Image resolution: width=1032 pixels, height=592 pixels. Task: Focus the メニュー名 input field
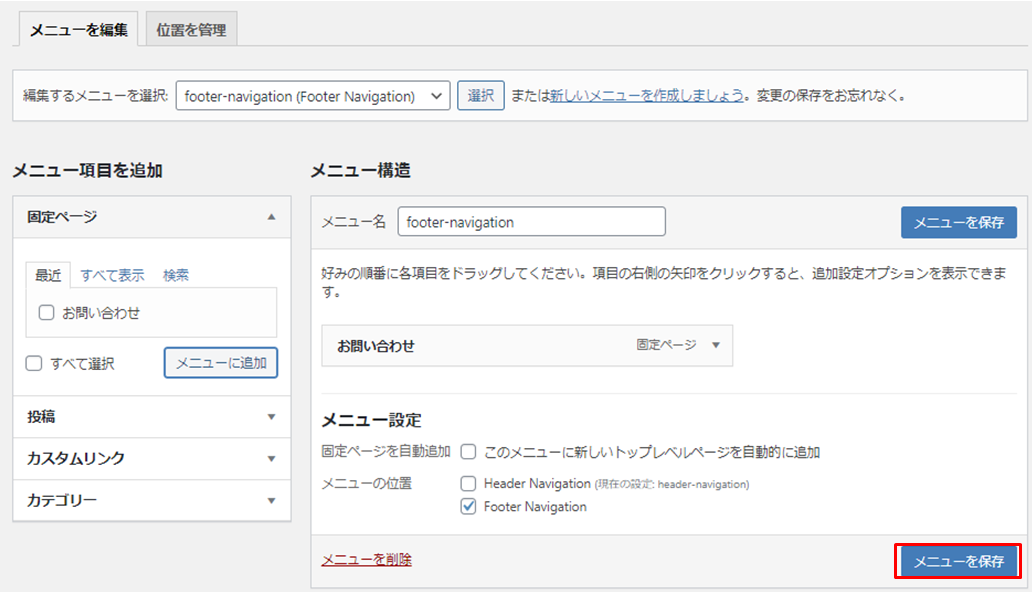tap(531, 222)
